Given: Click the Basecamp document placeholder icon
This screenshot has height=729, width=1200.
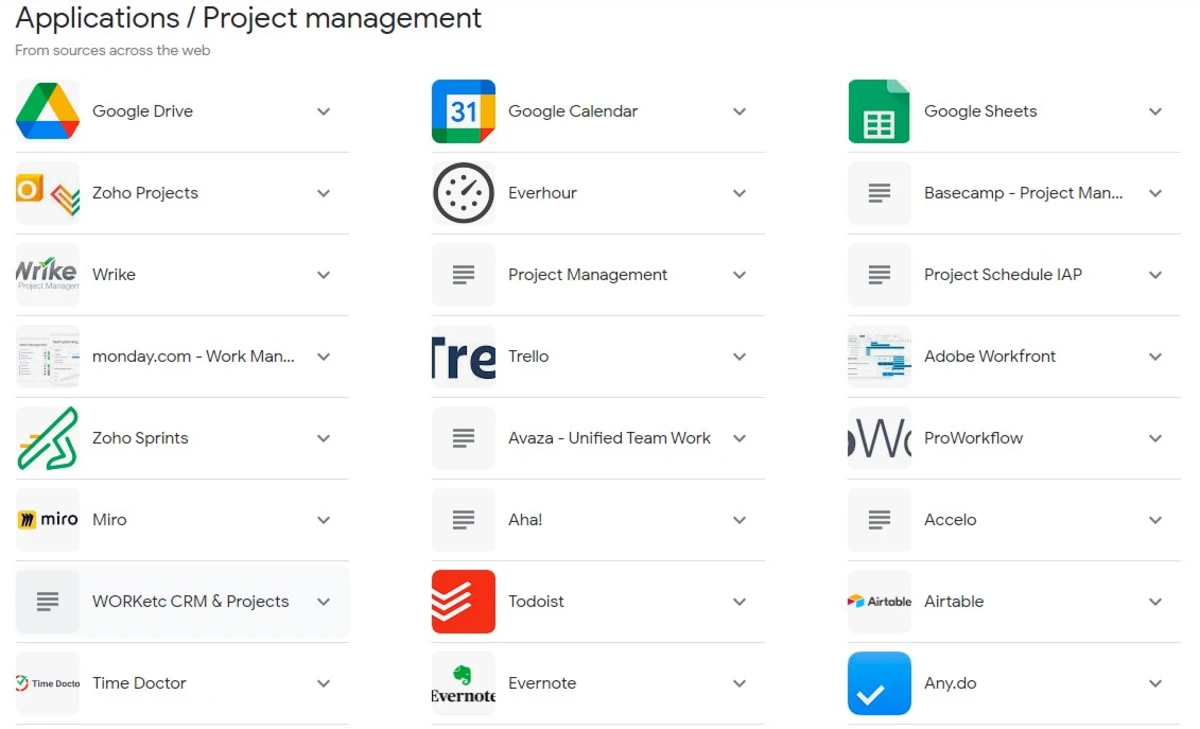Looking at the screenshot, I should [879, 193].
